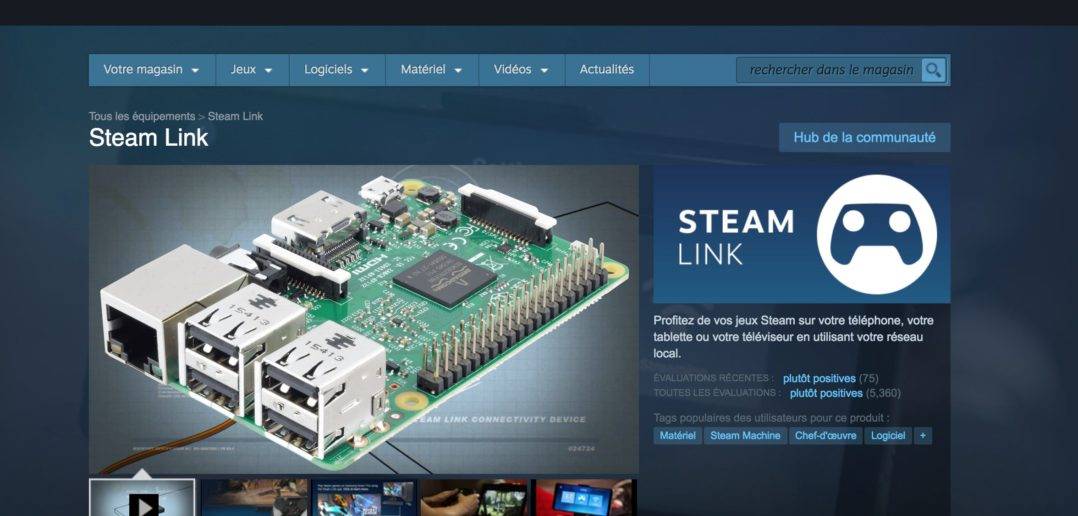Follow the Tous les équipements breadcrumb

click(x=141, y=117)
